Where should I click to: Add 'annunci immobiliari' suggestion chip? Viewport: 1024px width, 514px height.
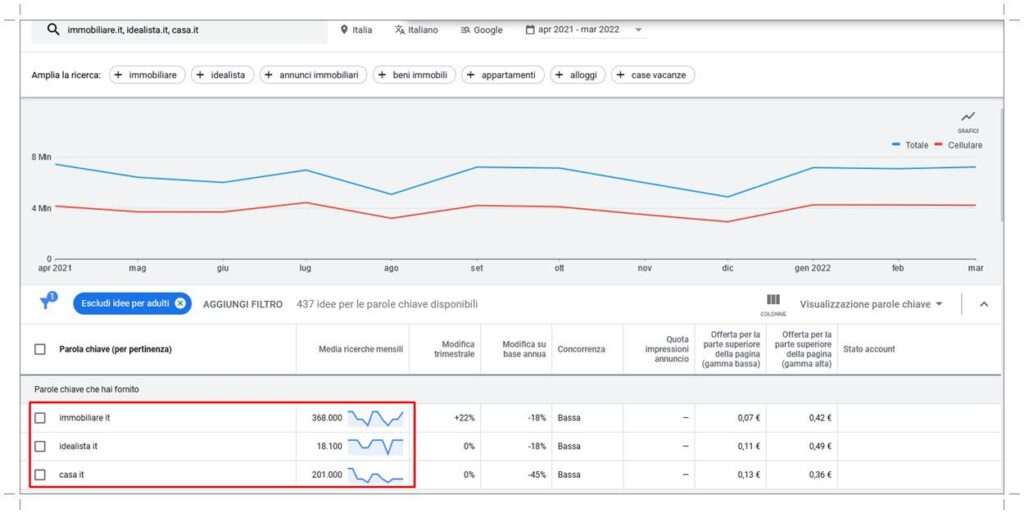313,75
